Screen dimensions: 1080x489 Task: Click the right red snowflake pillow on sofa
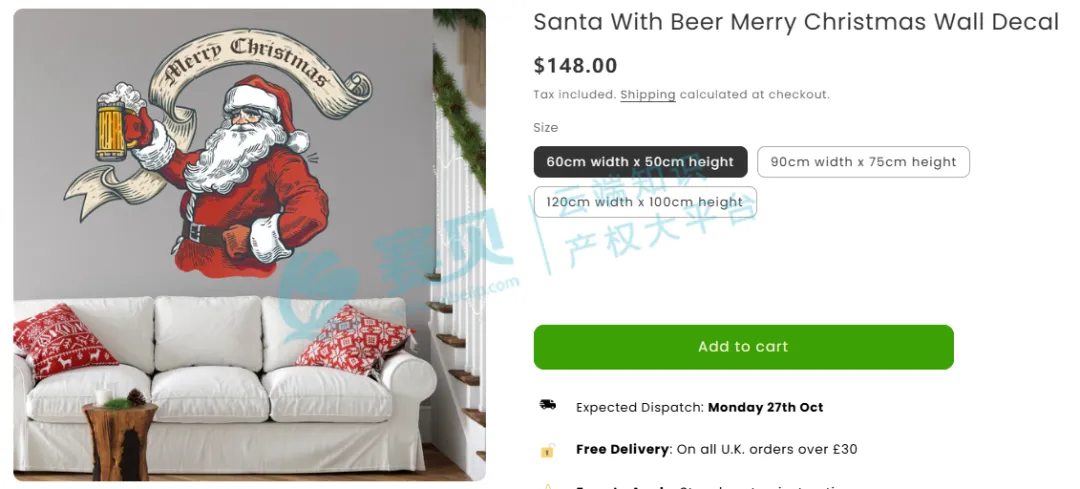pyautogui.click(x=353, y=340)
